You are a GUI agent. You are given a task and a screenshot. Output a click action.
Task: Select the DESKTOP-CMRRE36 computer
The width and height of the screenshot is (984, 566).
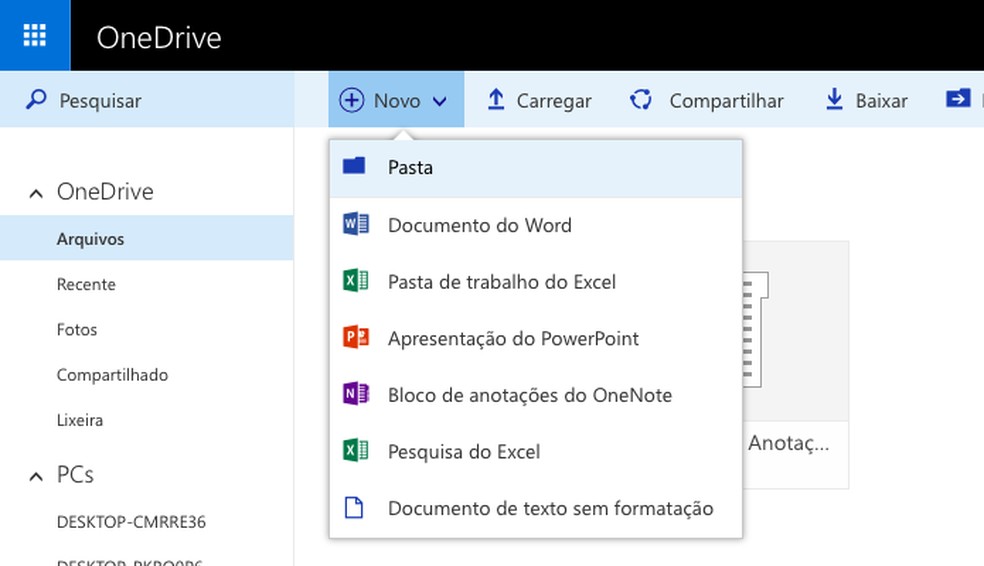[x=131, y=522]
